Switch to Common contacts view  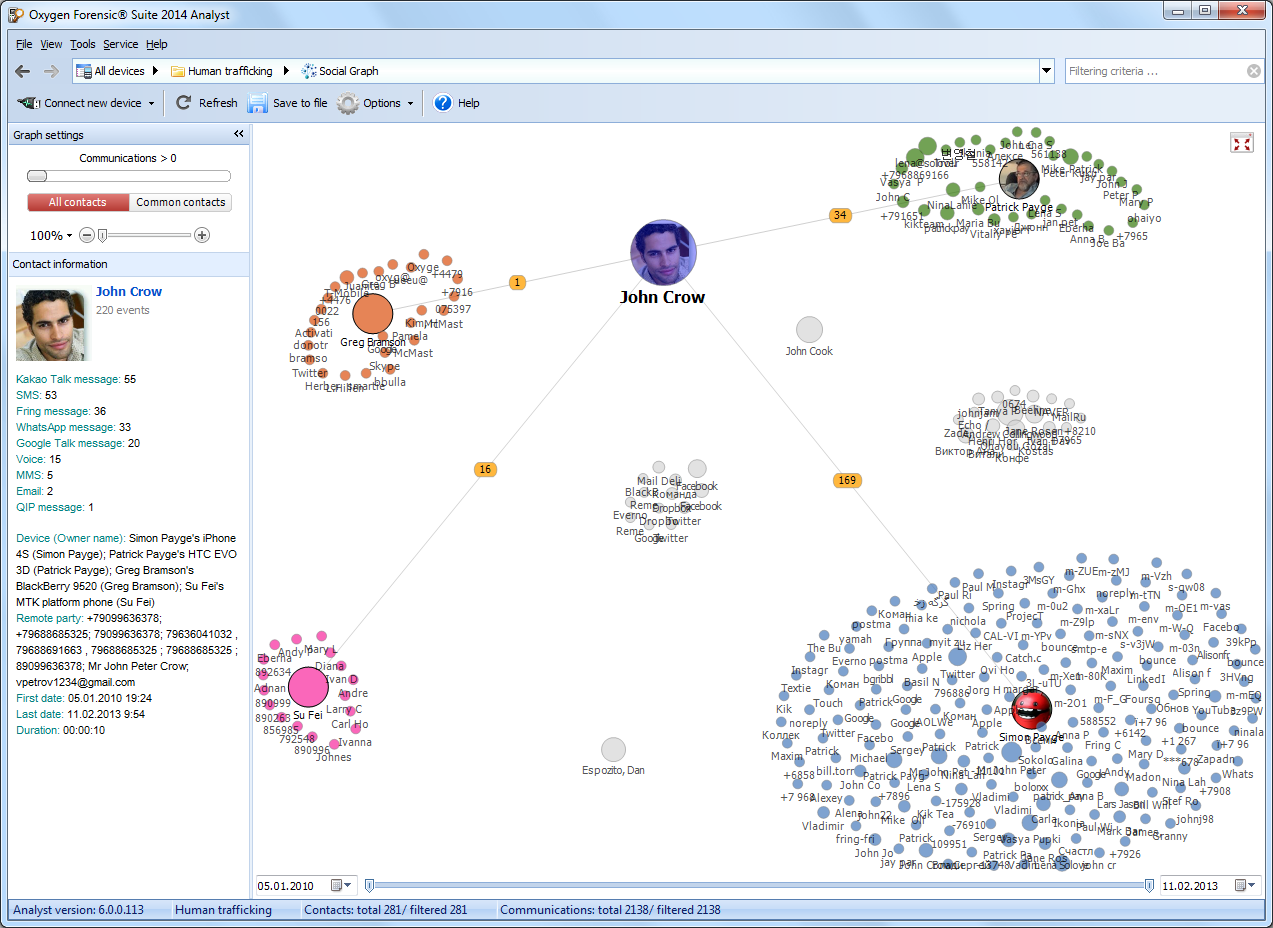(180, 202)
